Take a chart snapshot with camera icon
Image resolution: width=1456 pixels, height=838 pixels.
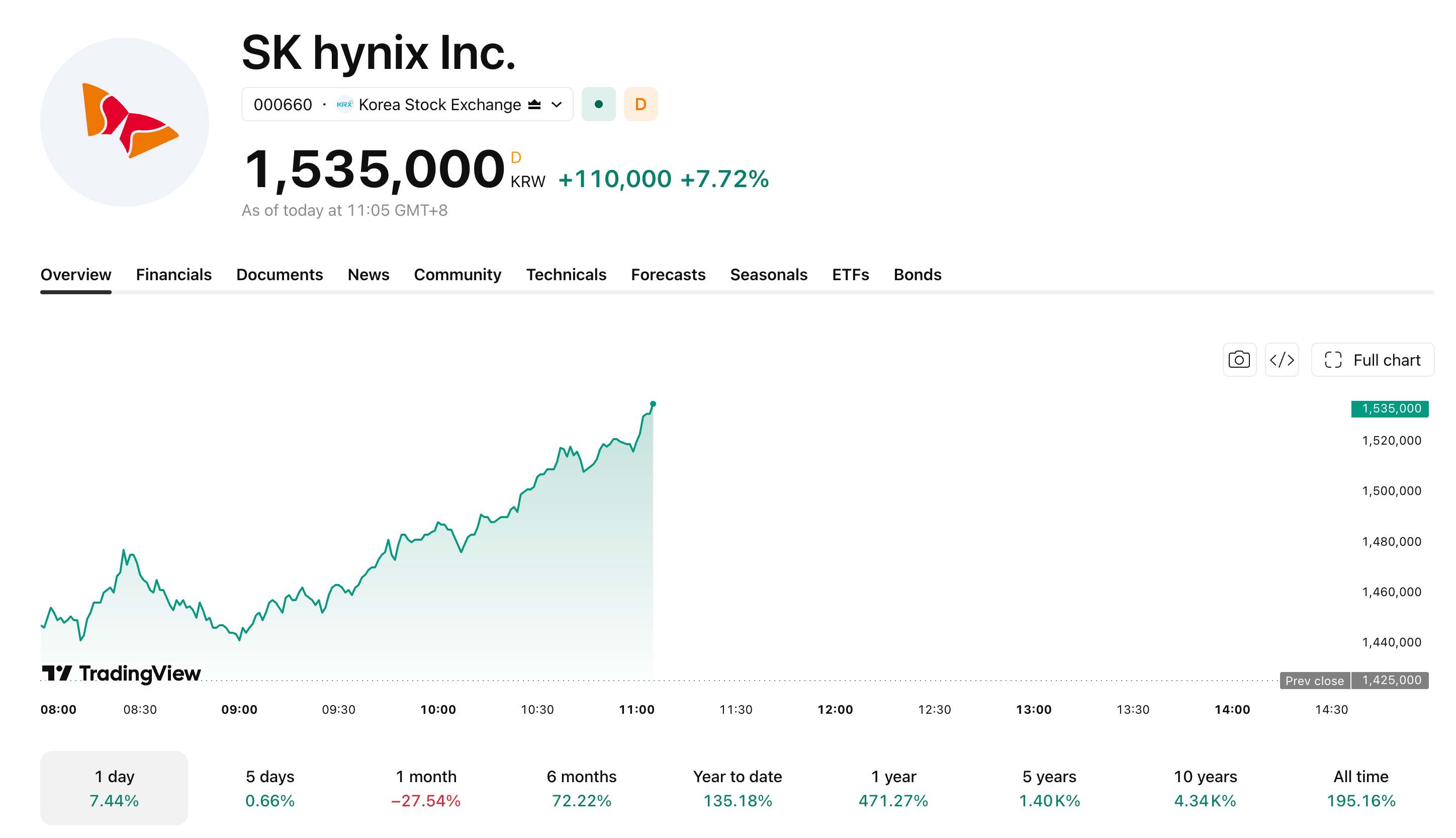pos(1238,360)
